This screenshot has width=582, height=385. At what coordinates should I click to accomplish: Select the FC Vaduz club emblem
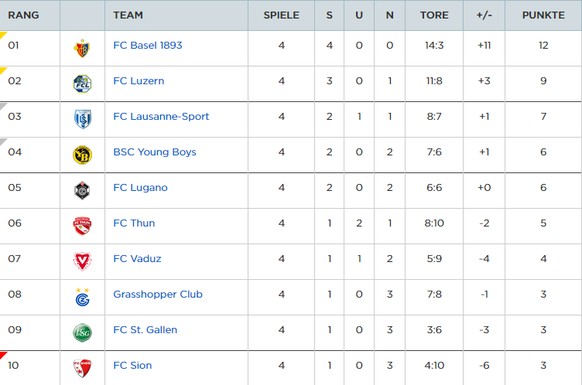click(x=82, y=261)
